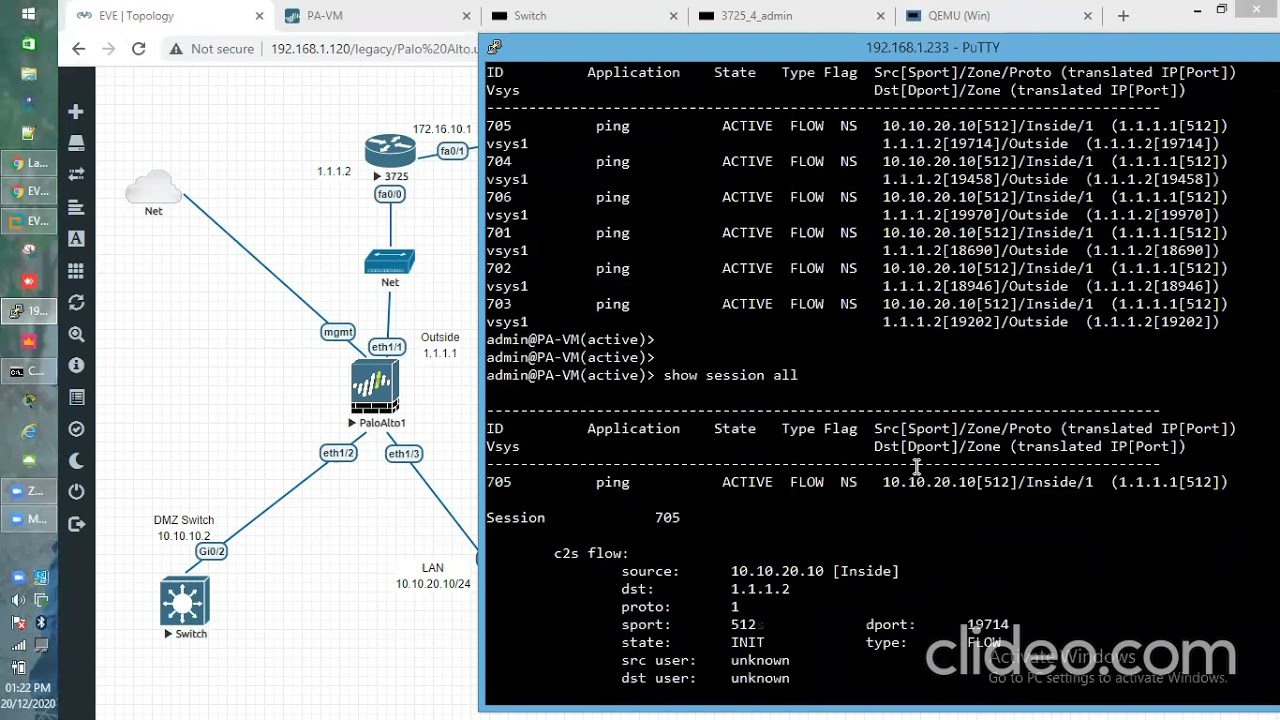Switch to the QEMU (Win) browser tab
Image resolution: width=1280 pixels, height=720 pixels.
[999, 16]
